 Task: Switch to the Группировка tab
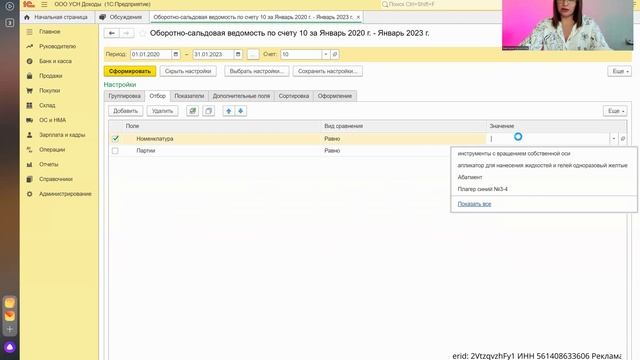click(124, 96)
